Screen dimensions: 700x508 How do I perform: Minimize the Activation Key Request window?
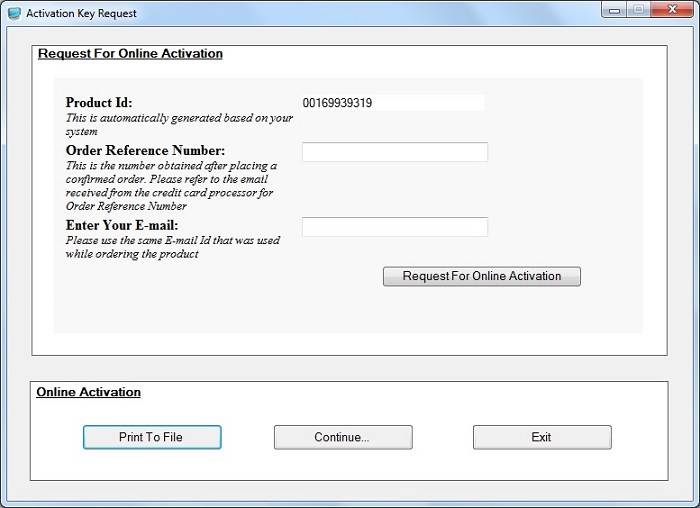(x=615, y=11)
